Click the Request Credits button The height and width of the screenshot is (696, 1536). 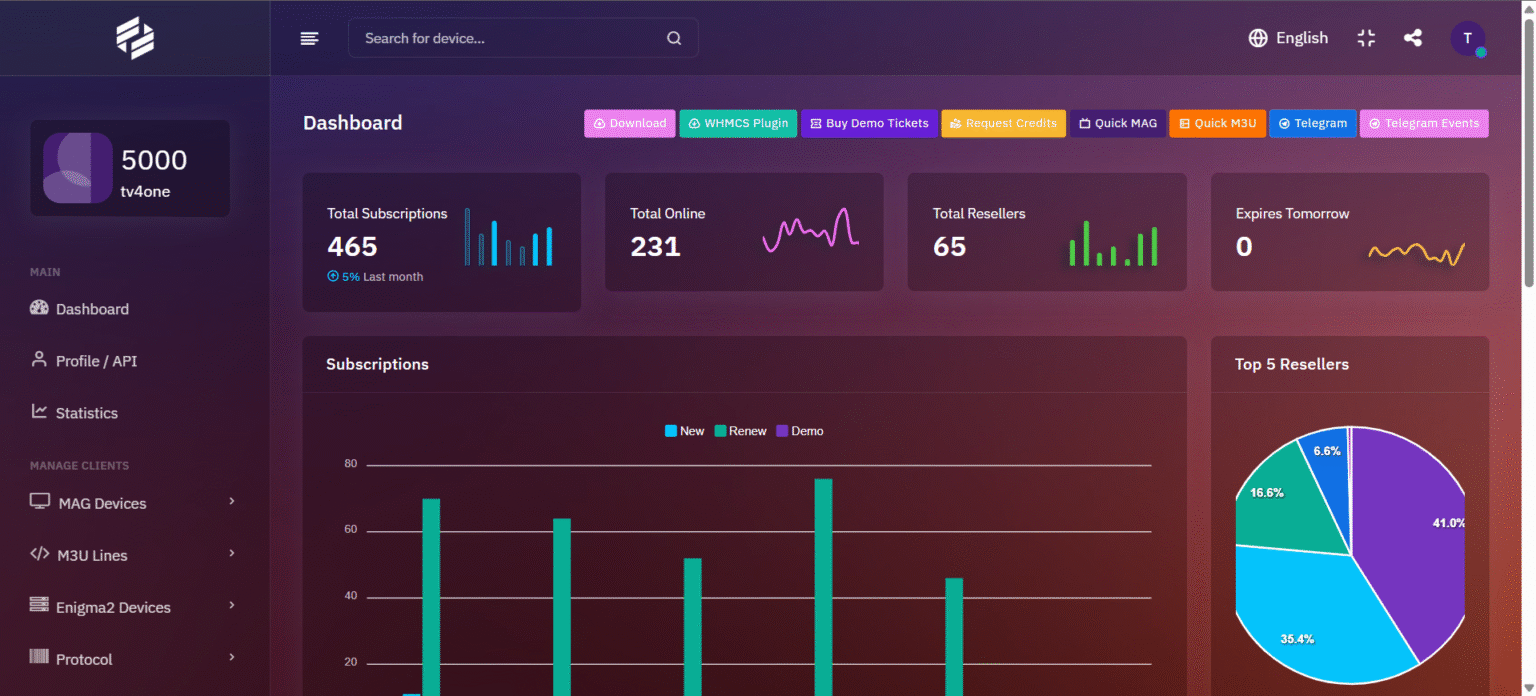coord(1003,123)
